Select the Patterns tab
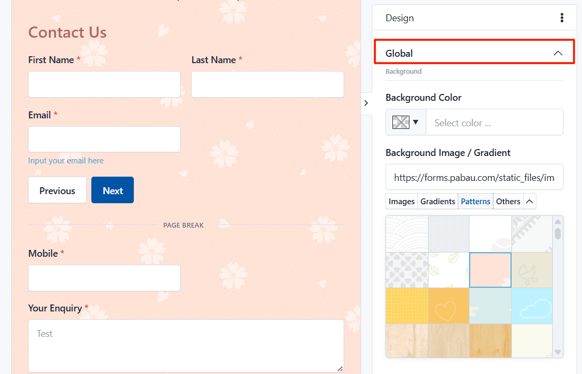The image size is (582, 374). click(x=475, y=201)
